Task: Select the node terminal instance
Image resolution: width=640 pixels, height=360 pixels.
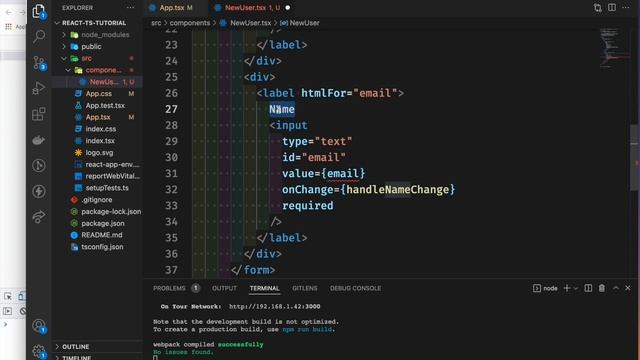Action: pyautogui.click(x=545, y=289)
